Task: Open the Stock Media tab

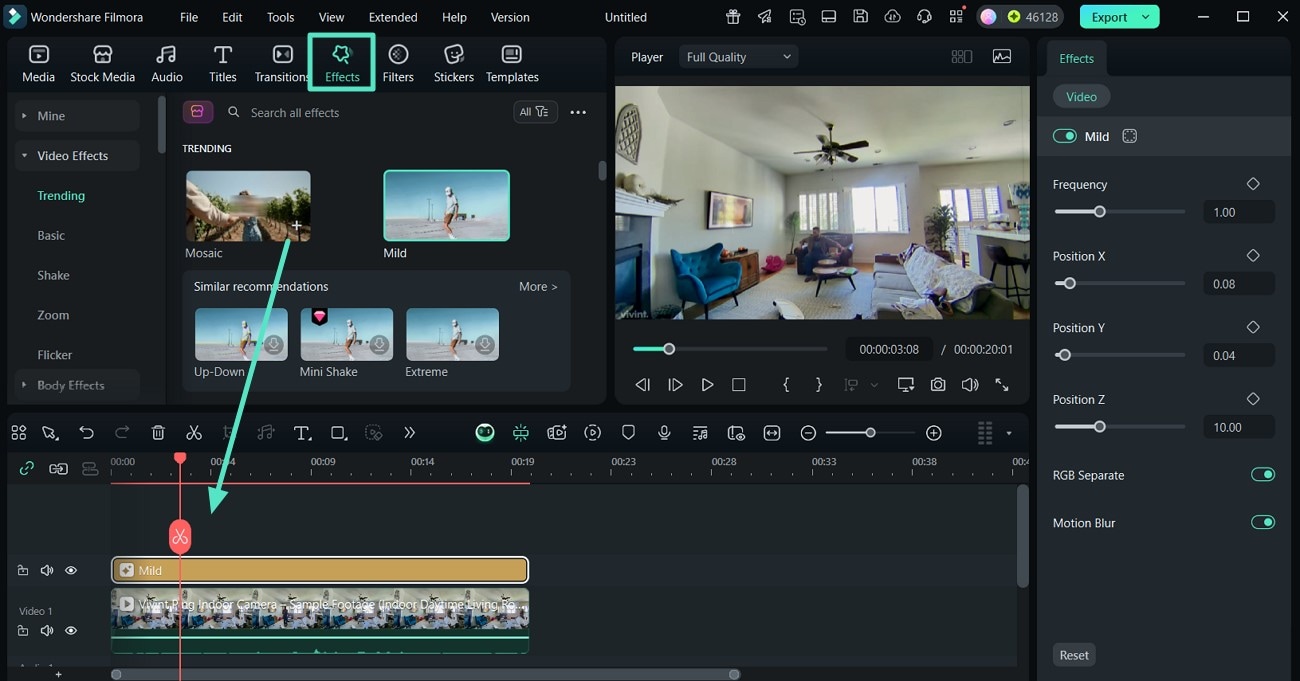Action: (x=102, y=63)
